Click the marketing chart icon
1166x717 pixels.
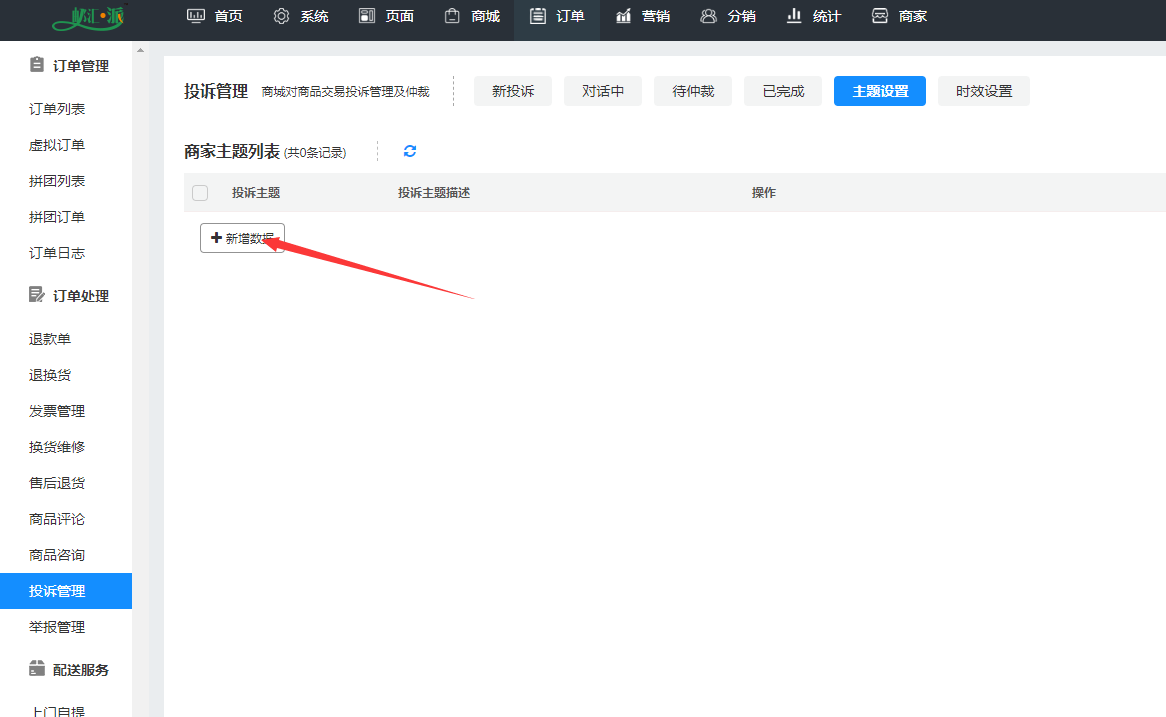[x=624, y=16]
